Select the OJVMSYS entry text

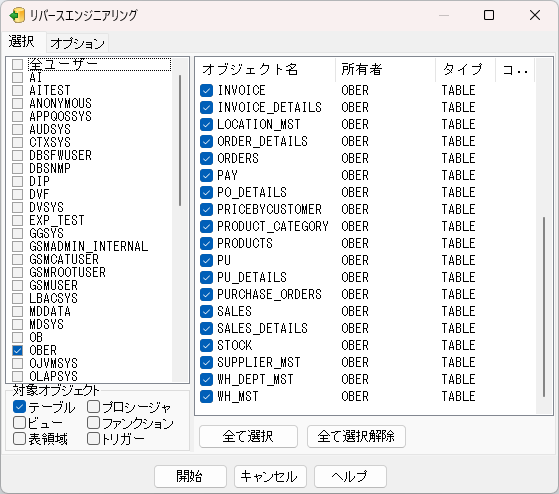(53, 363)
